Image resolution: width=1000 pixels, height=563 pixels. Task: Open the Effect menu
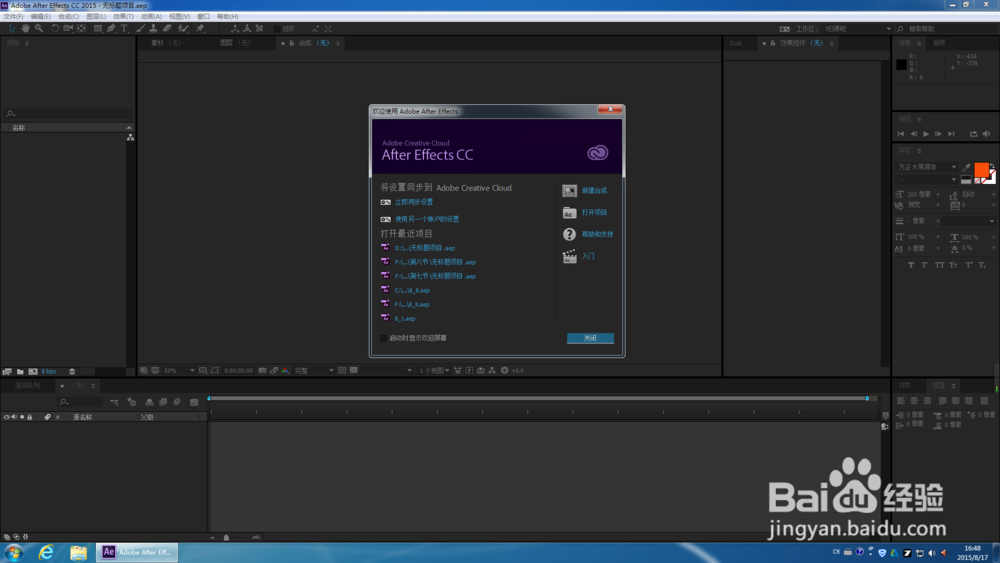pos(123,17)
